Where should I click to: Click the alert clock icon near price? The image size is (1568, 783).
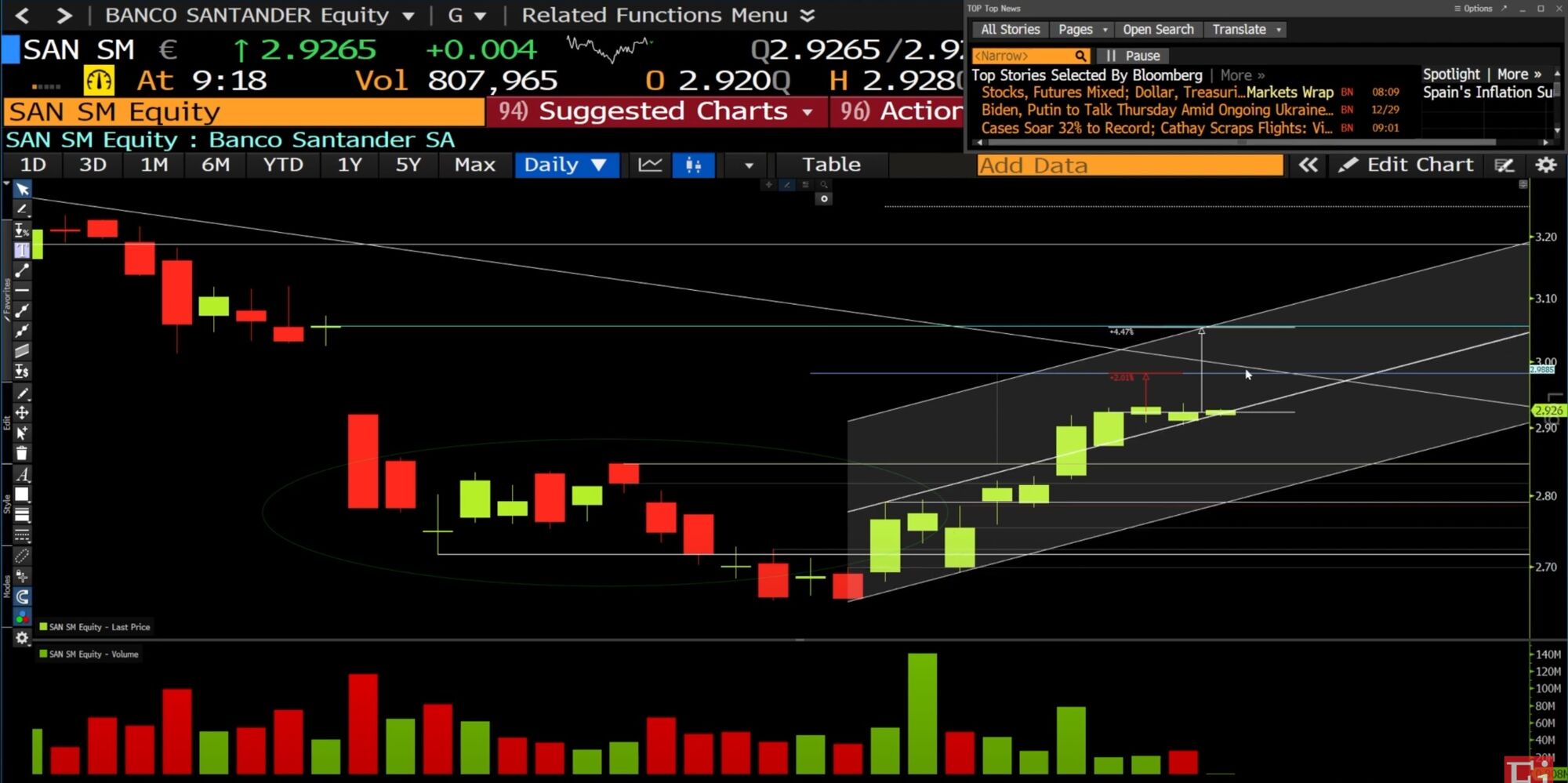pyautogui.click(x=99, y=81)
